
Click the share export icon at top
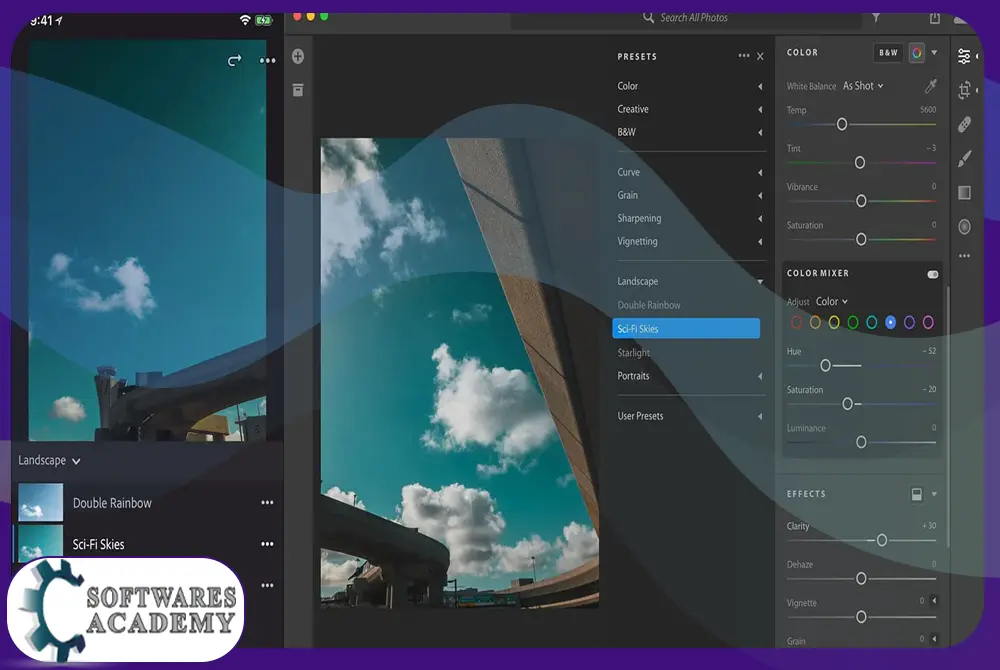click(934, 18)
